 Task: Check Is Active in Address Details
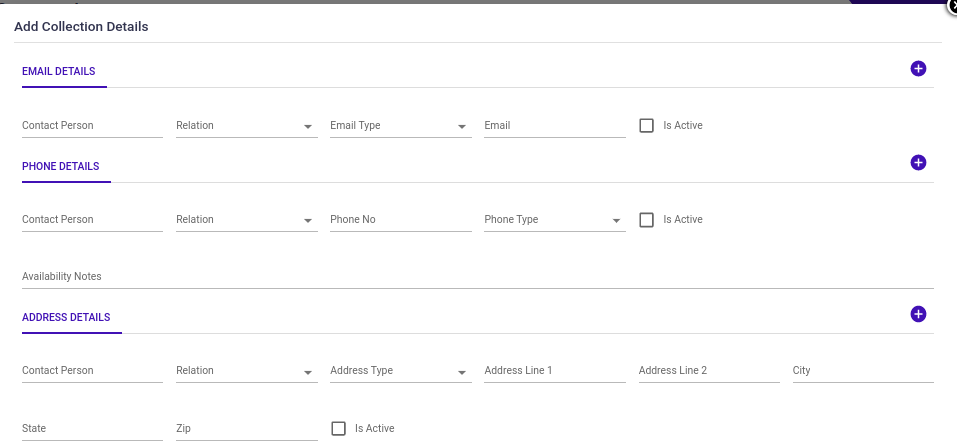point(338,429)
